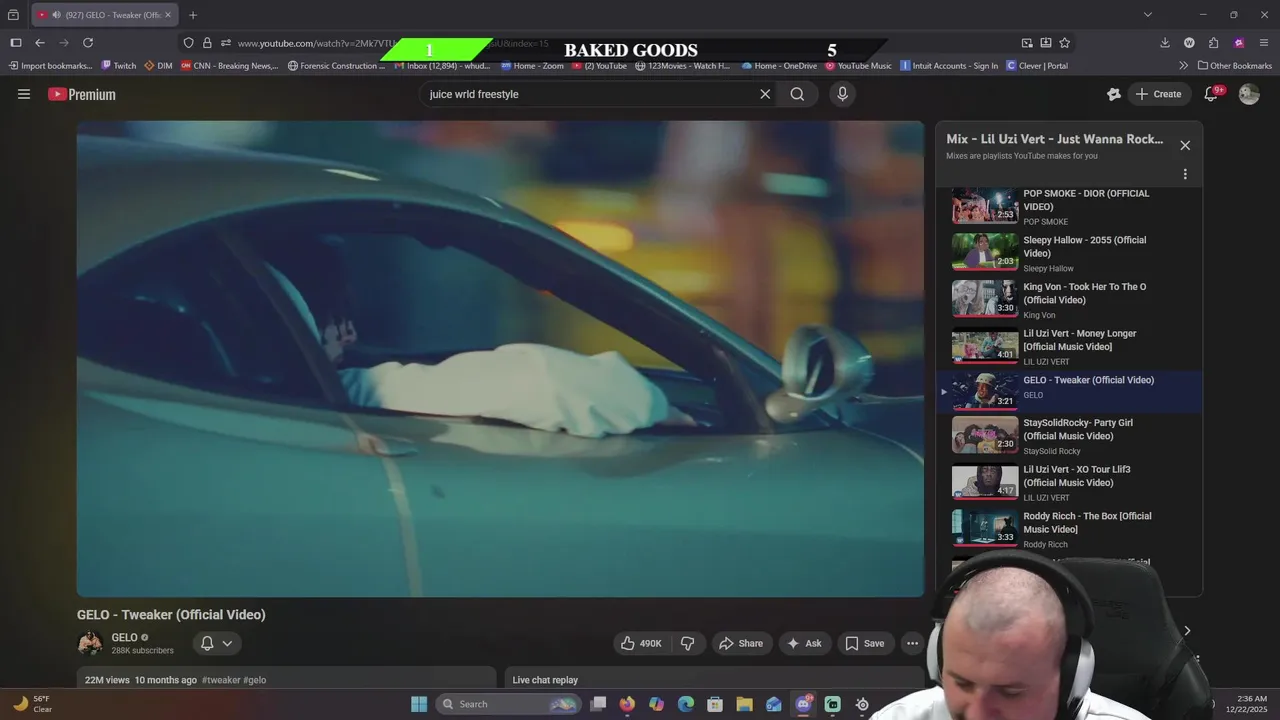Dislike the video with thumbs down

pyautogui.click(x=688, y=643)
